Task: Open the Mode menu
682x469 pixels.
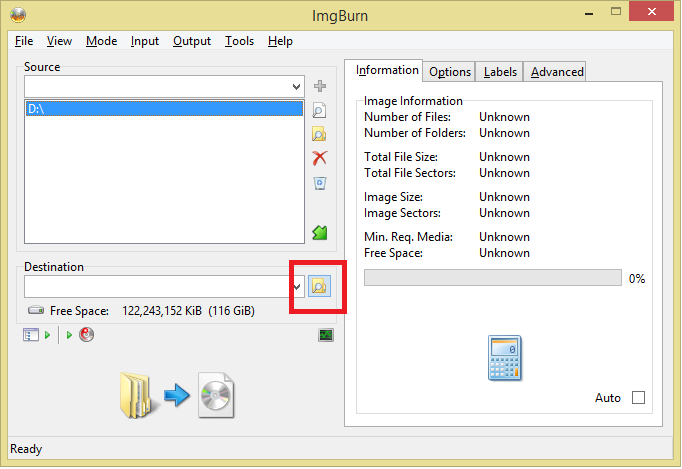Action: click(101, 41)
